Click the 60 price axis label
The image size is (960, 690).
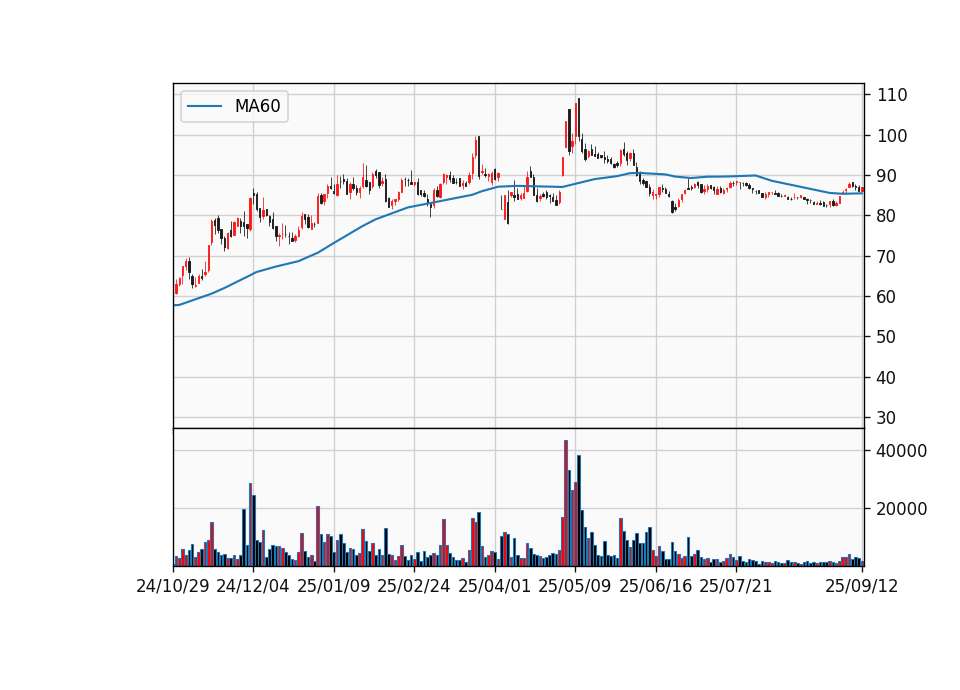[x=887, y=296]
